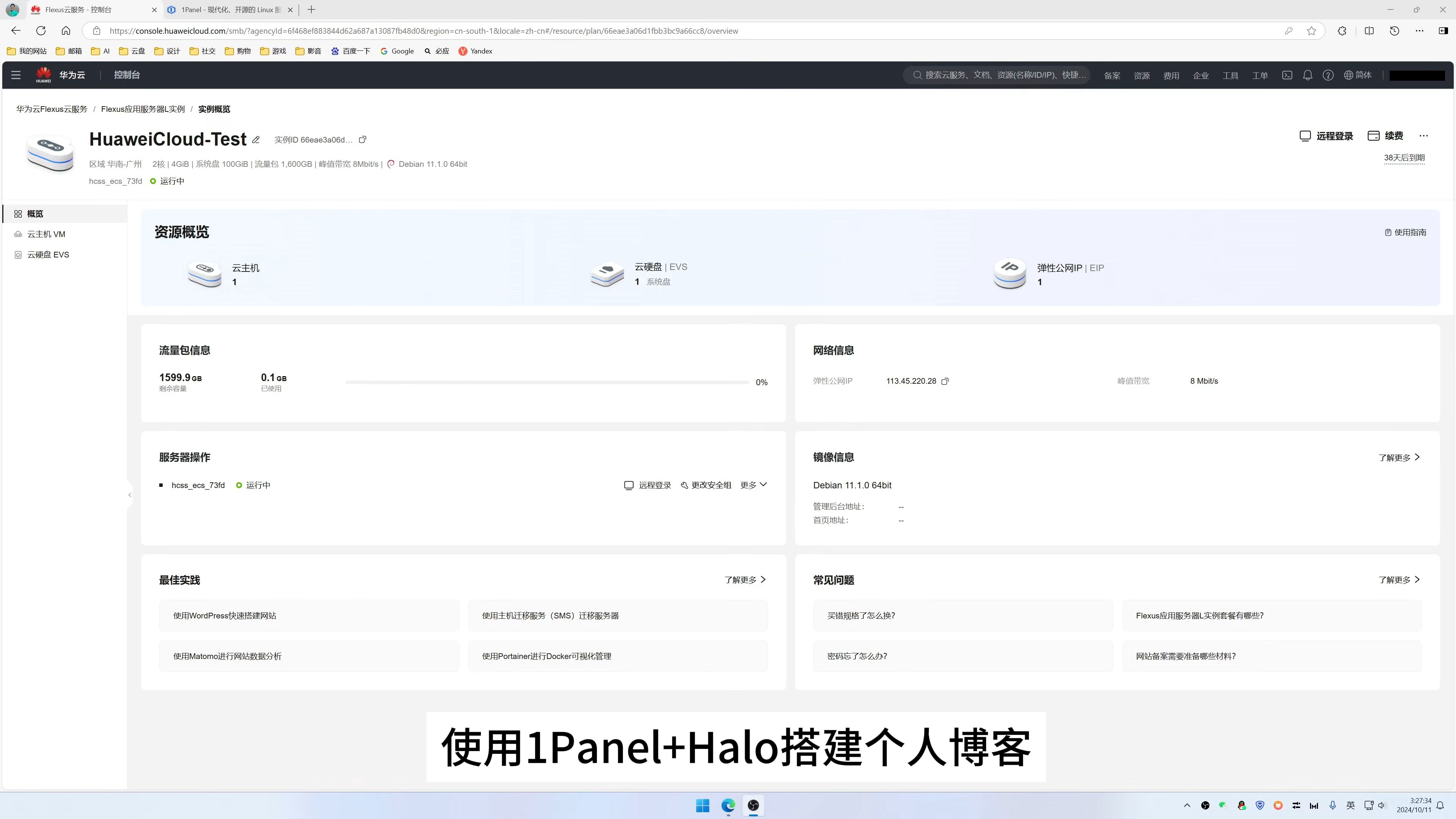Click the 云主机 resource icon

coord(205,275)
